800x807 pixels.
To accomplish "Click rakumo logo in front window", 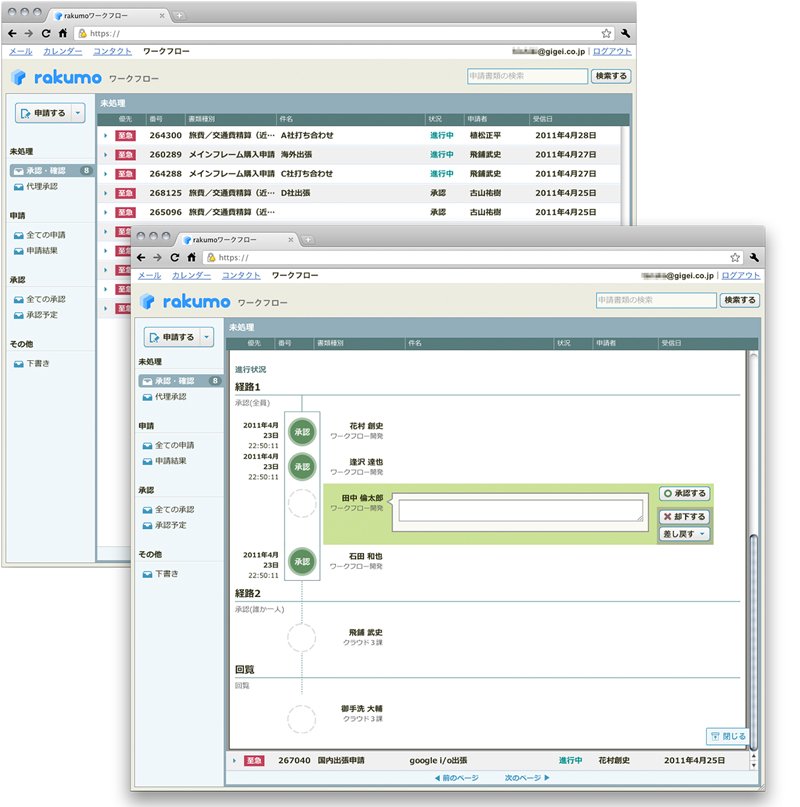I will (x=185, y=302).
